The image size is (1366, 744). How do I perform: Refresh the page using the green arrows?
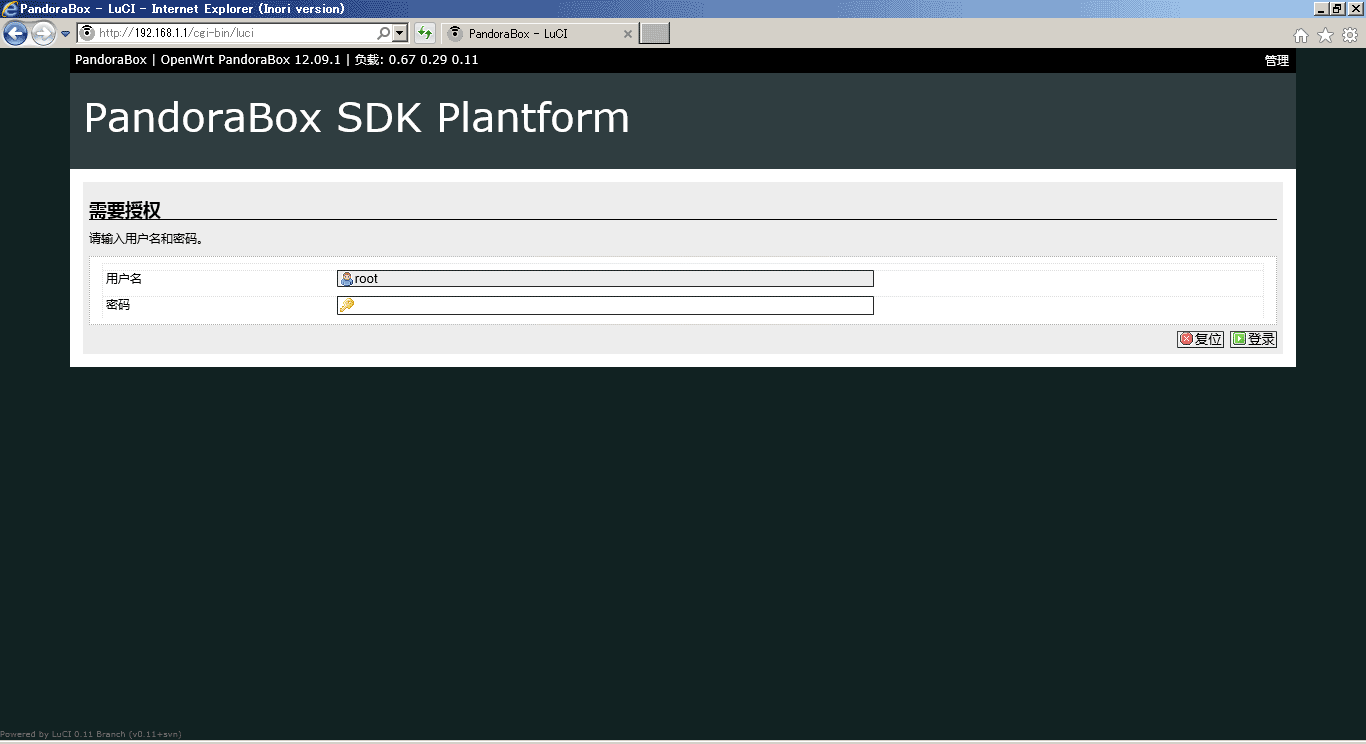coord(425,33)
